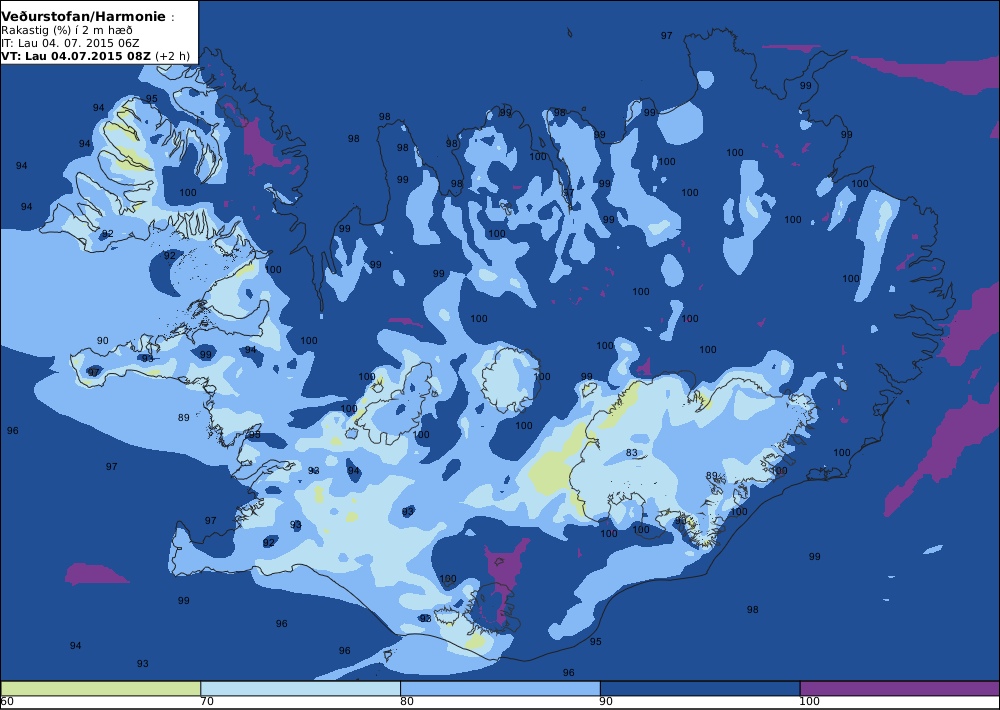Click the 87 humidity value in northern Iceland
Image resolution: width=1000 pixels, height=710 pixels.
pos(568,192)
